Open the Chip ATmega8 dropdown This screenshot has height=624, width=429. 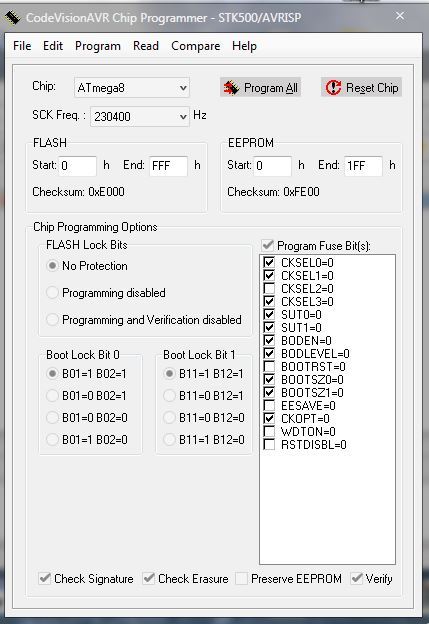point(132,88)
